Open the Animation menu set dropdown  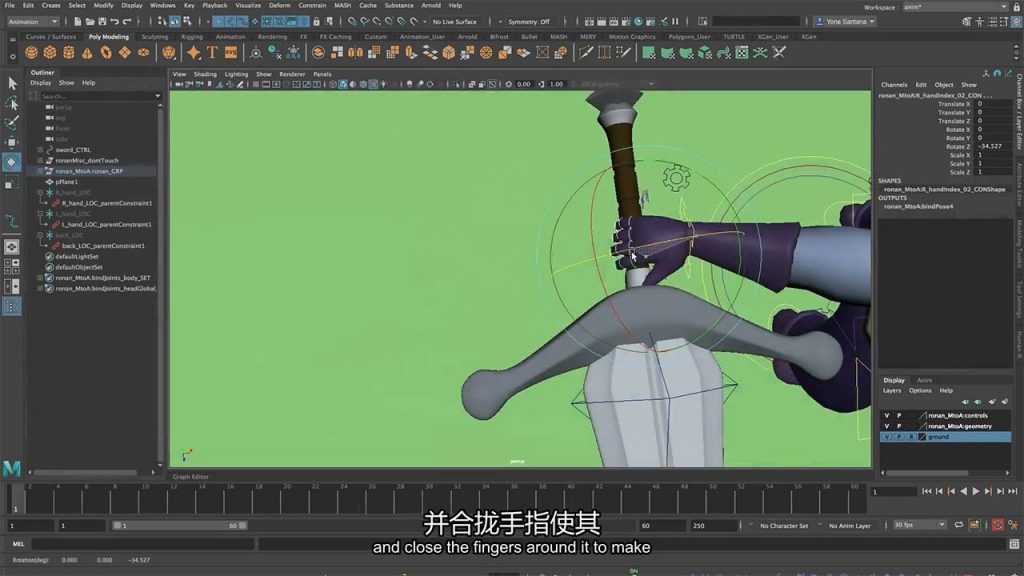pos(33,22)
